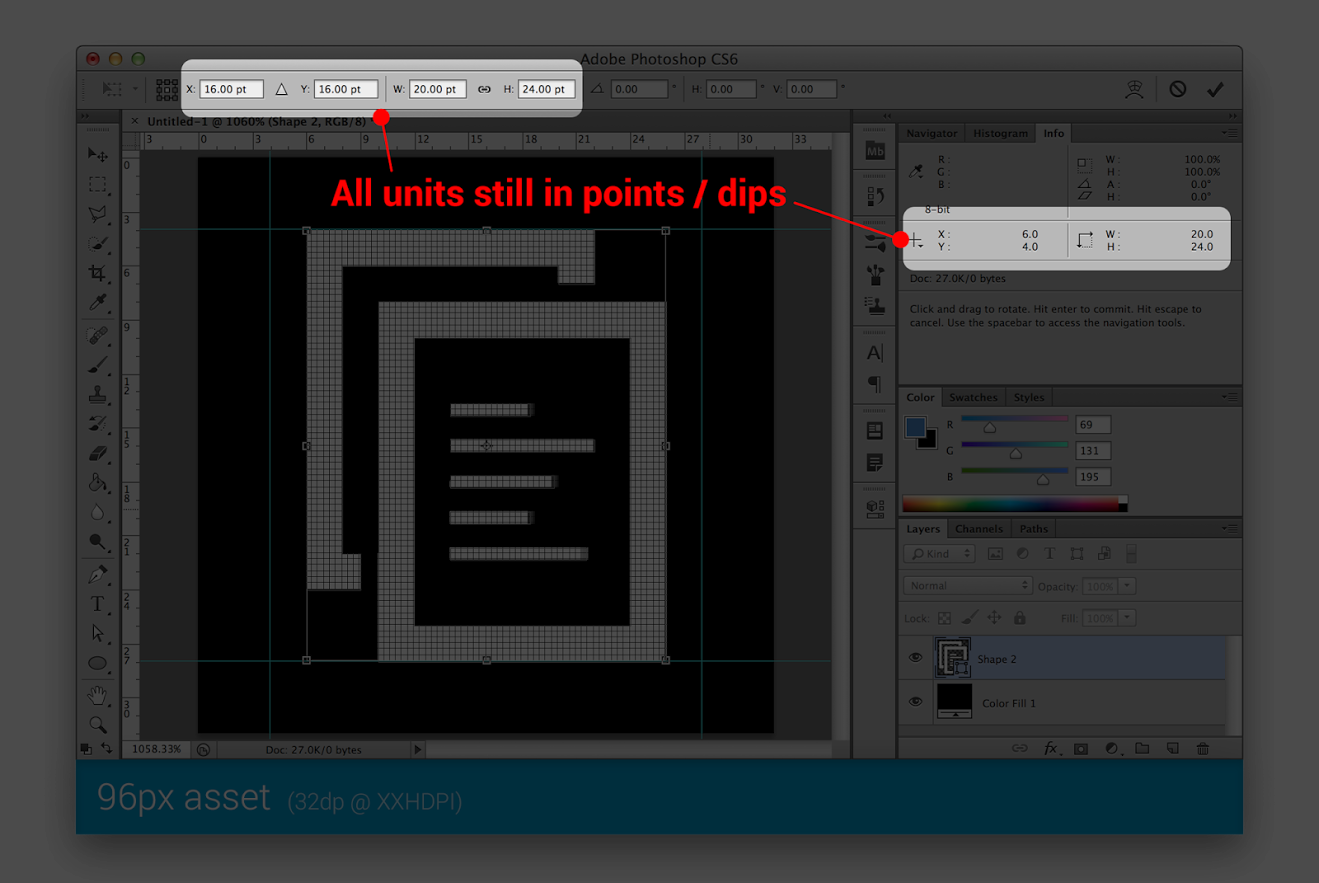Toggle visibility of Color Fill 1 layer
Viewport: 1319px width, 883px height.
click(x=915, y=702)
